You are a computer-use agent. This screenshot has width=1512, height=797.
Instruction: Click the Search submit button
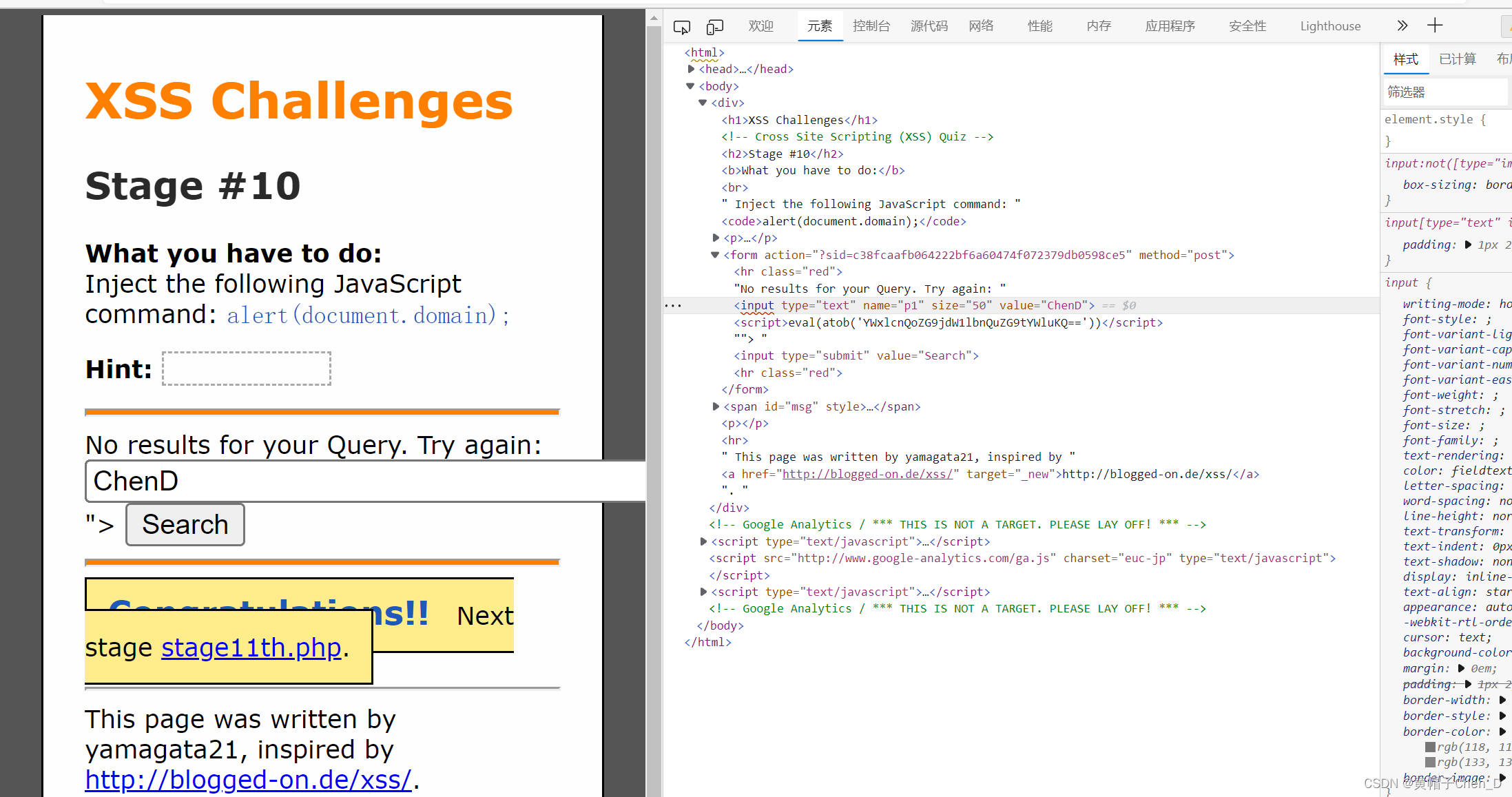(x=185, y=524)
